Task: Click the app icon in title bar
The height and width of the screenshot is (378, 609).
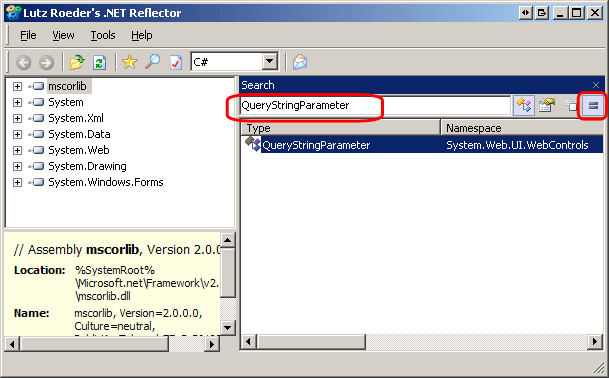Action: click(14, 12)
